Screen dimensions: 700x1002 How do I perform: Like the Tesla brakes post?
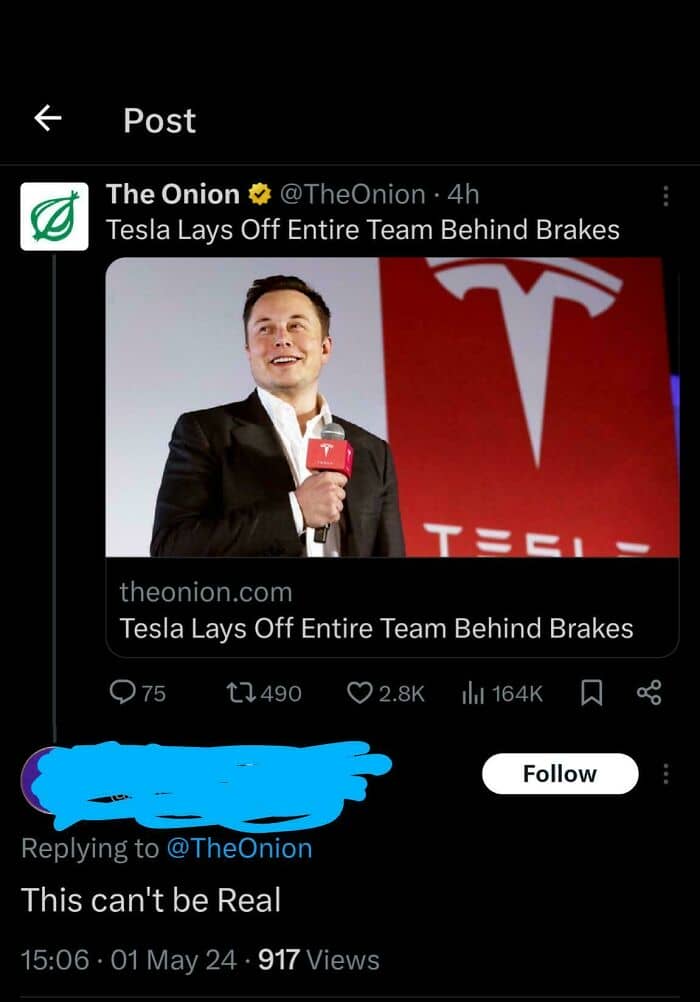(360, 692)
